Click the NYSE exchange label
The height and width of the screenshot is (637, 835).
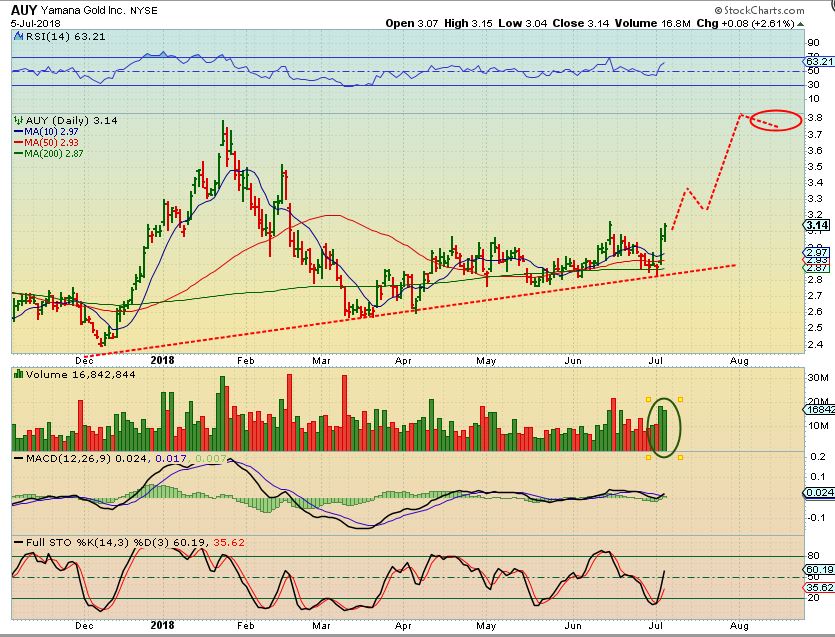click(x=144, y=11)
